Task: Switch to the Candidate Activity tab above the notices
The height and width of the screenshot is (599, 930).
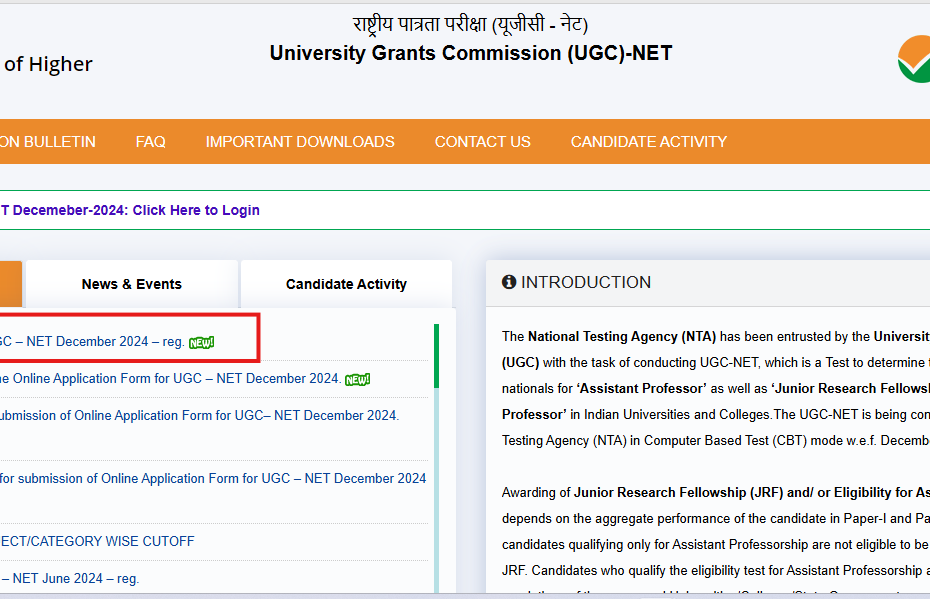Action: (x=346, y=284)
